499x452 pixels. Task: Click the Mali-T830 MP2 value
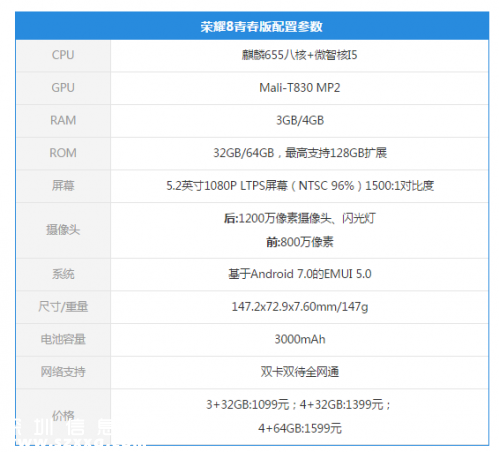pos(300,87)
